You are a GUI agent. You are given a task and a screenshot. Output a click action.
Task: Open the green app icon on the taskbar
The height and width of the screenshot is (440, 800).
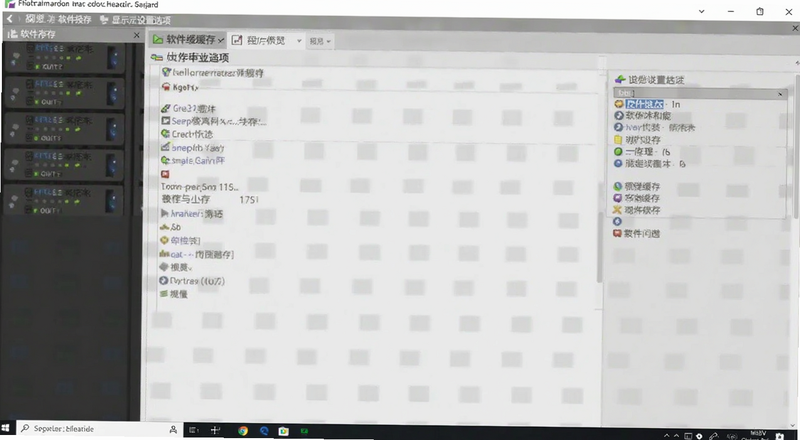[305, 431]
